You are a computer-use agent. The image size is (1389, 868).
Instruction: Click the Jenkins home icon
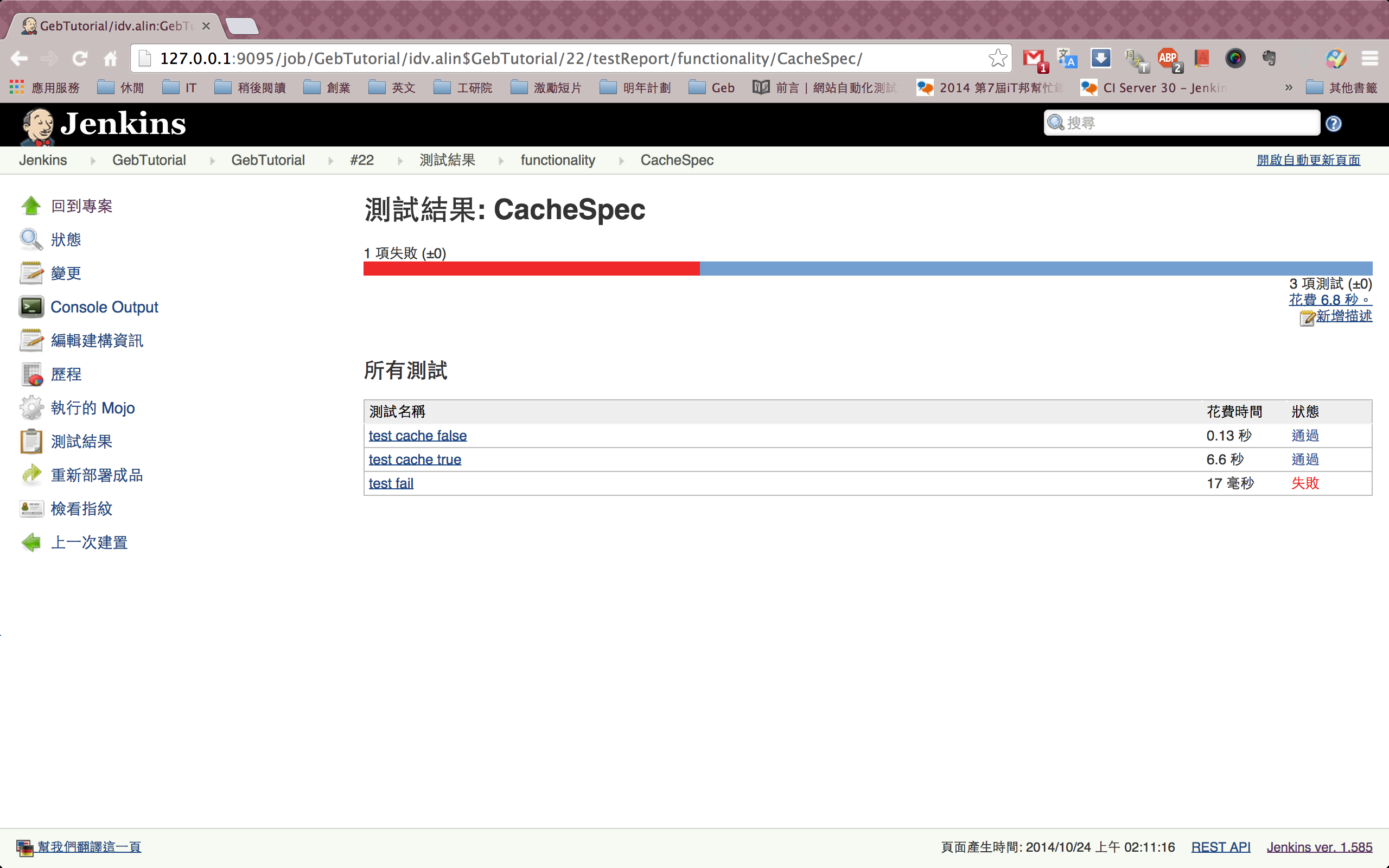pos(35,123)
